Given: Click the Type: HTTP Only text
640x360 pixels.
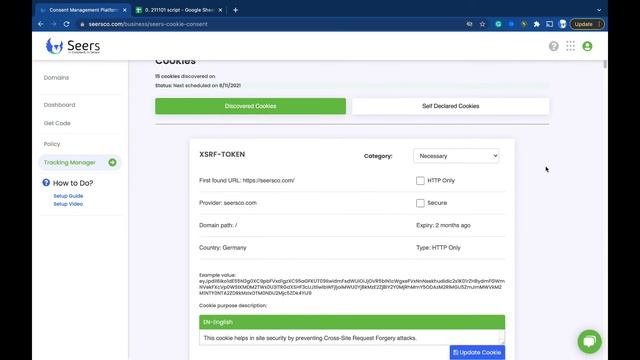Looking at the screenshot, I should (438, 248).
